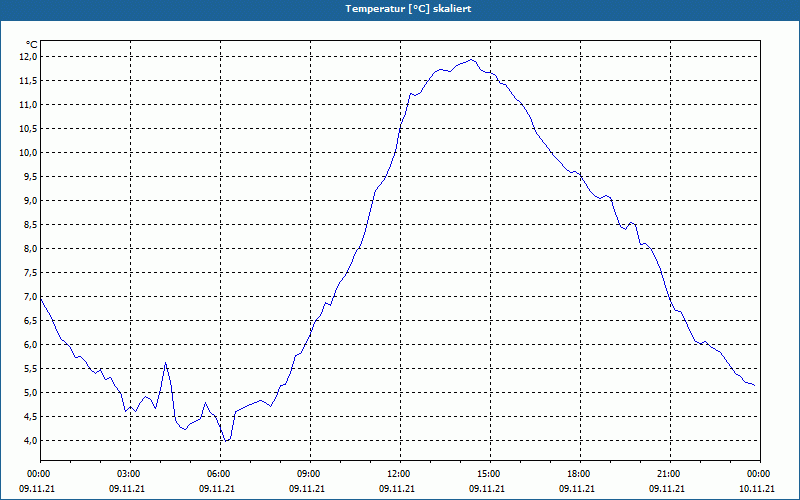800x500 pixels.
Task: Click the 8,0 y-axis label
Action: pyautogui.click(x=31, y=248)
